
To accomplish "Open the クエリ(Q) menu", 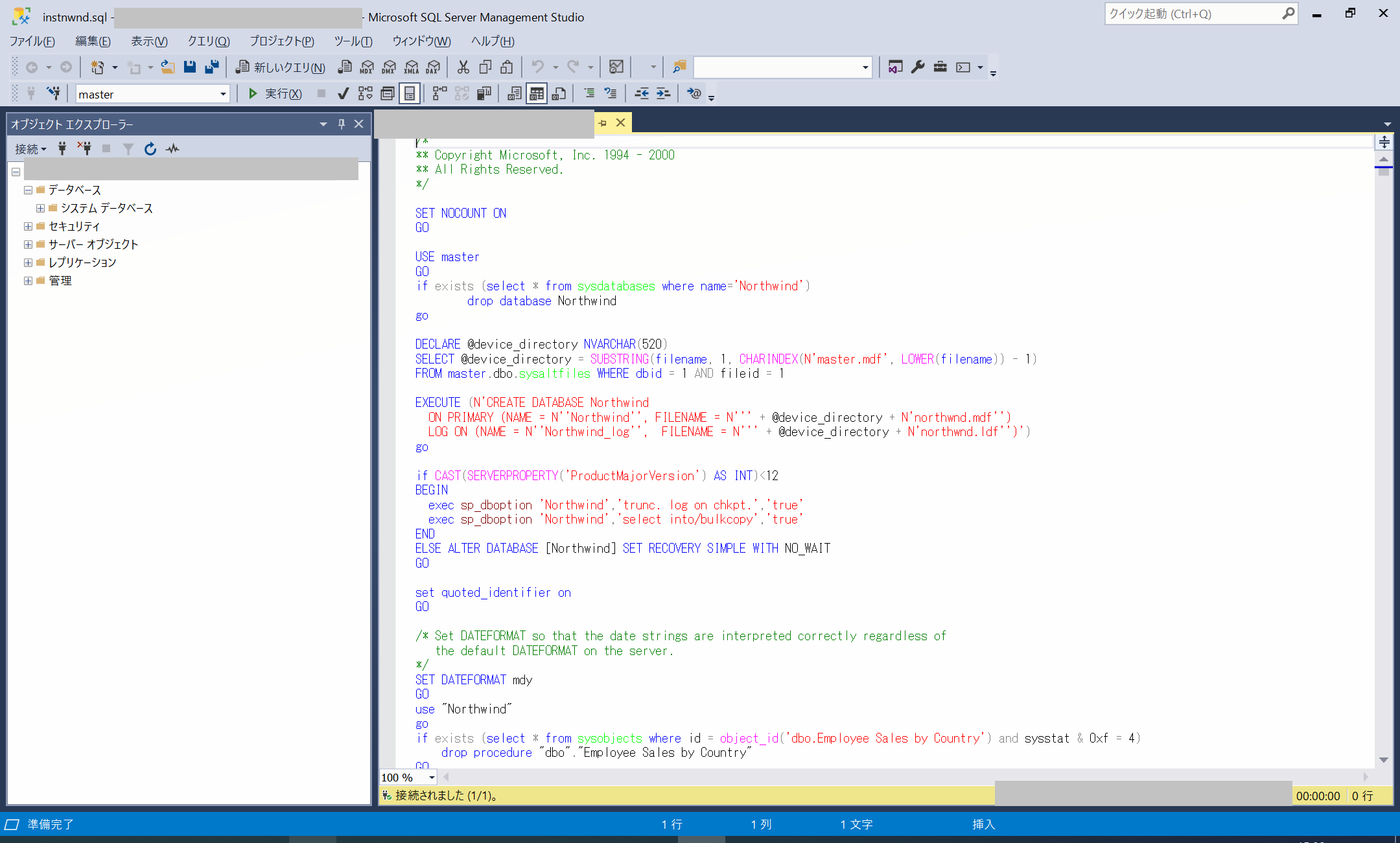I will coord(209,41).
